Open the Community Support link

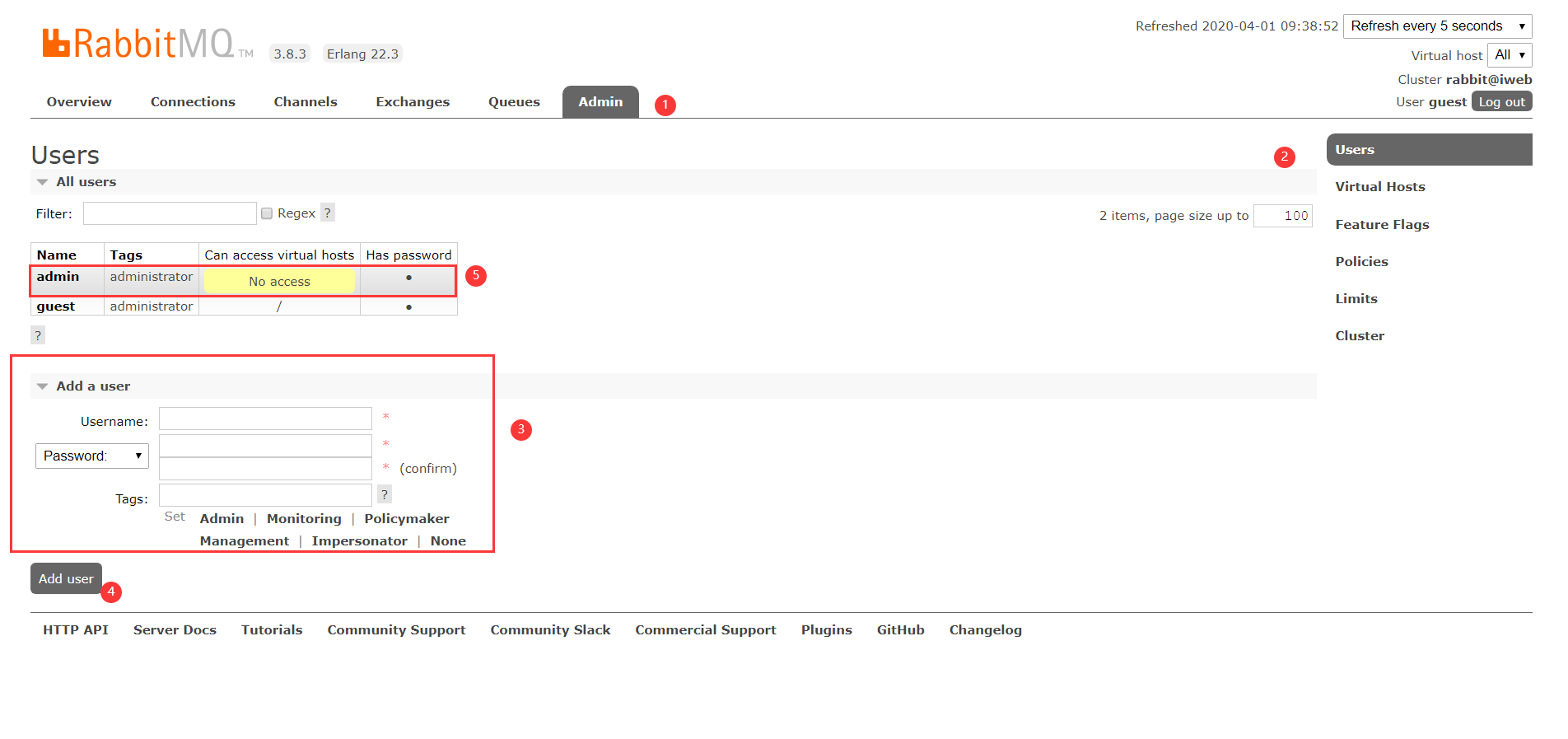pos(396,630)
